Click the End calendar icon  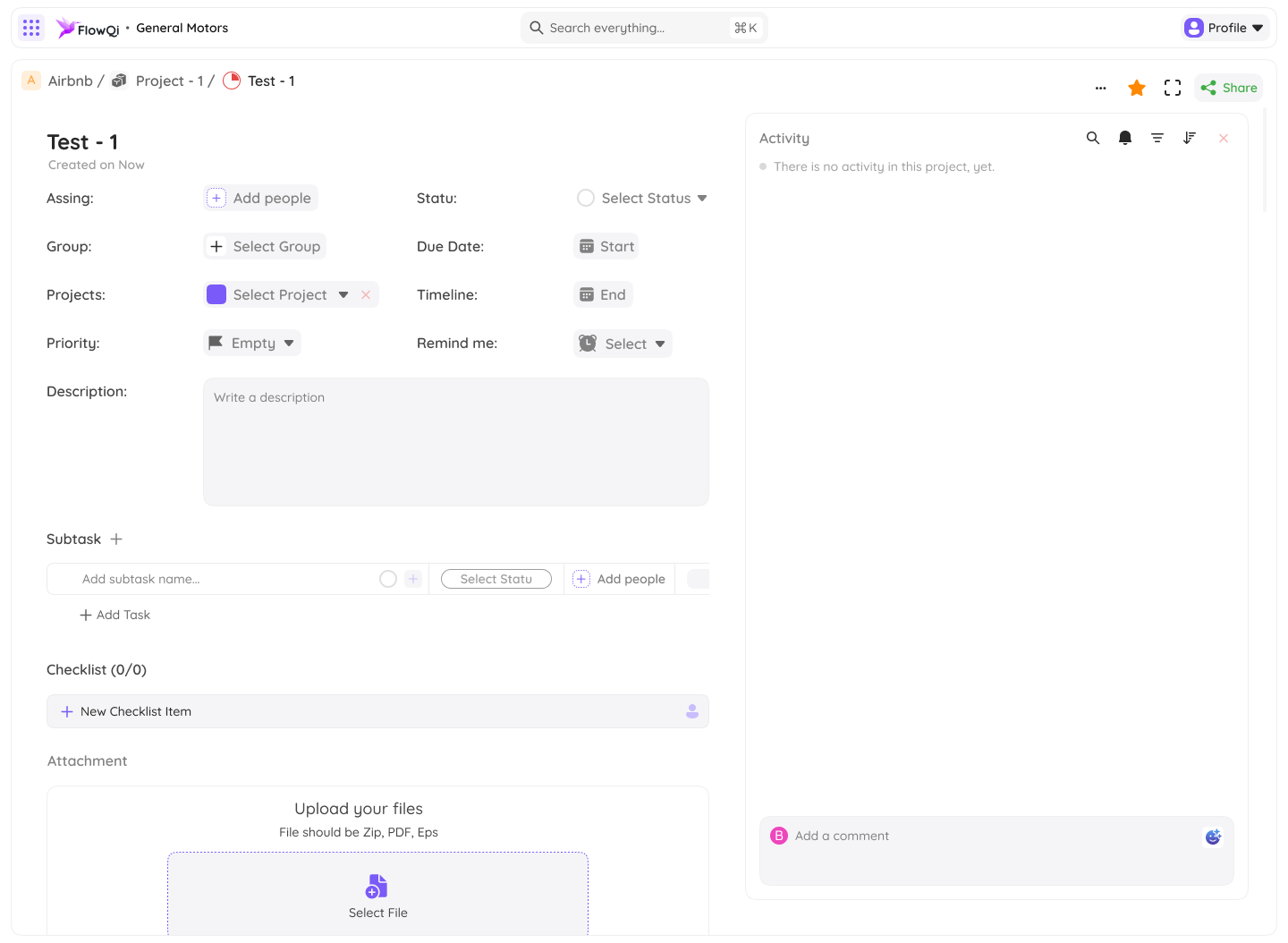[587, 294]
